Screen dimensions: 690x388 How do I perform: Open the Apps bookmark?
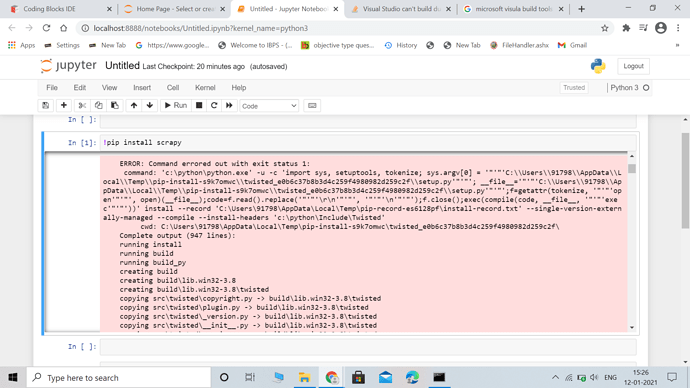21,45
